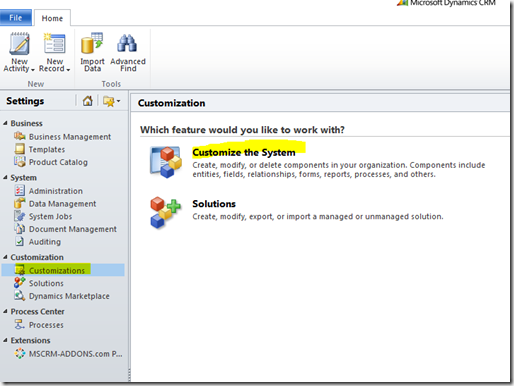
Task: Click the Business Management icon
Action: (x=20, y=136)
